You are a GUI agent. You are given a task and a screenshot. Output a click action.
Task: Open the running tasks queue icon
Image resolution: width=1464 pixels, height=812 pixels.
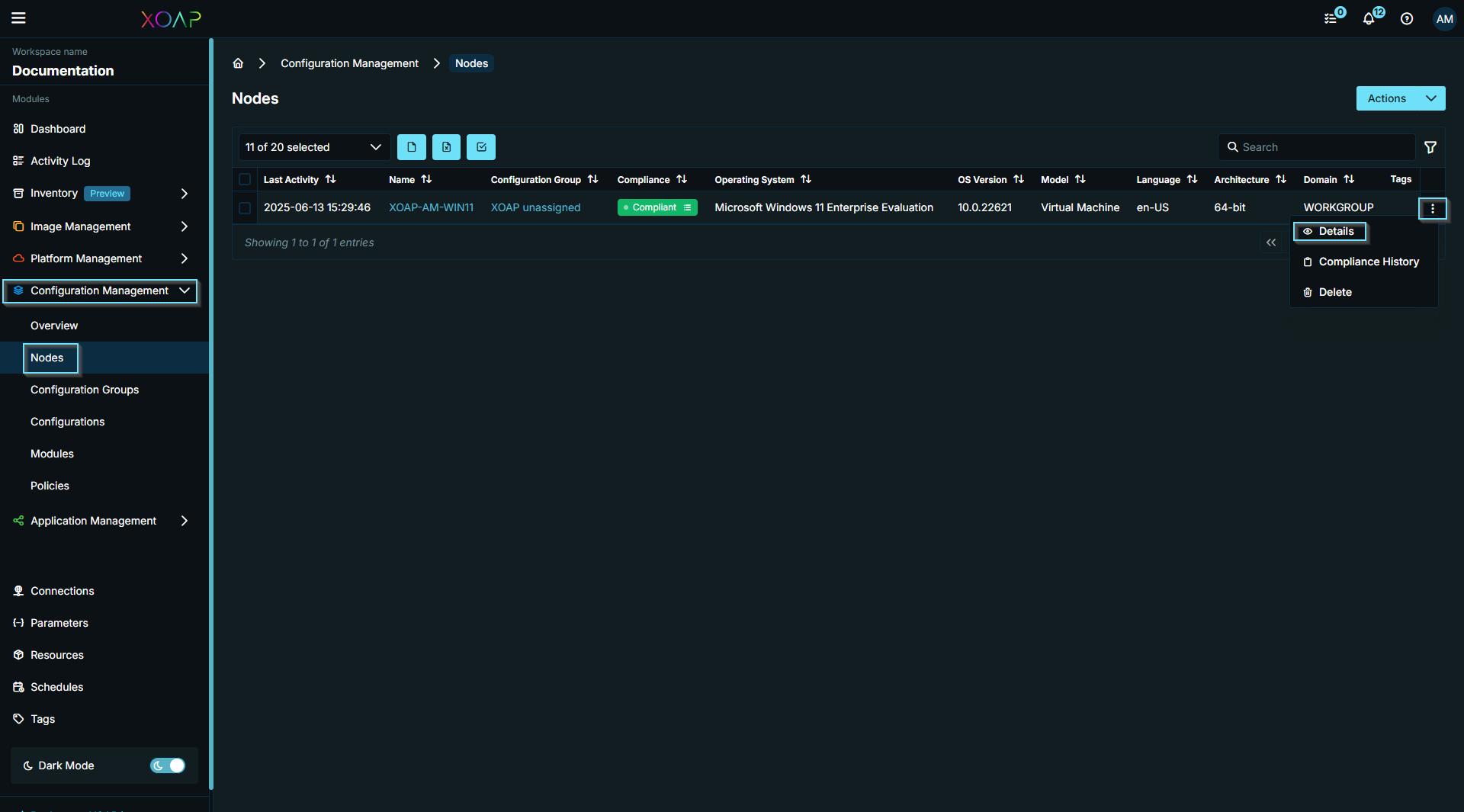pos(1331,18)
